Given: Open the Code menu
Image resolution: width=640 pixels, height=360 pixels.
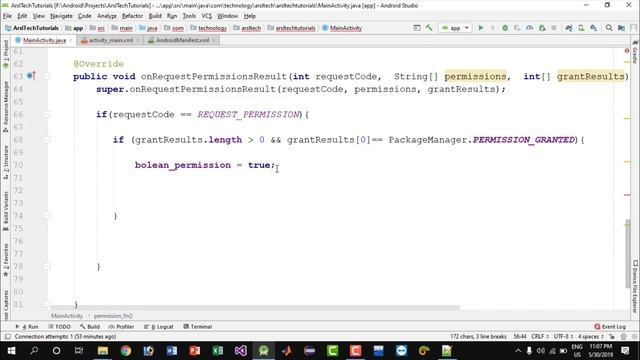Looking at the screenshot, I should click(84, 16).
